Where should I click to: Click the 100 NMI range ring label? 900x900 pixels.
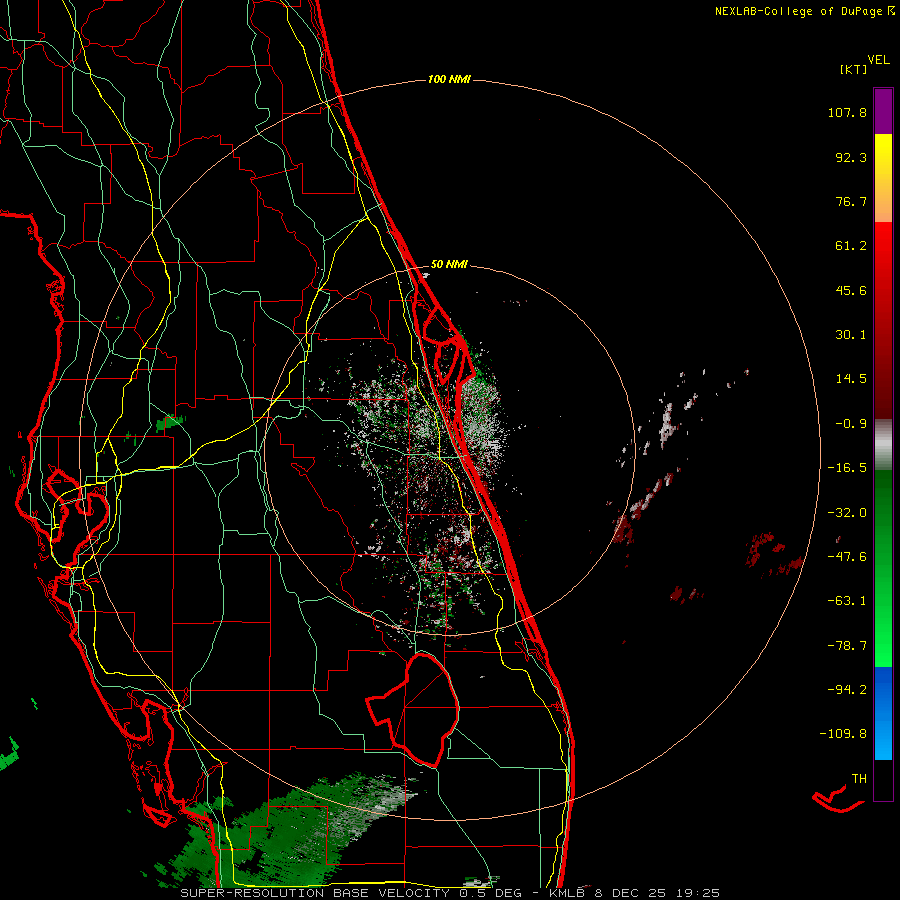[449, 79]
